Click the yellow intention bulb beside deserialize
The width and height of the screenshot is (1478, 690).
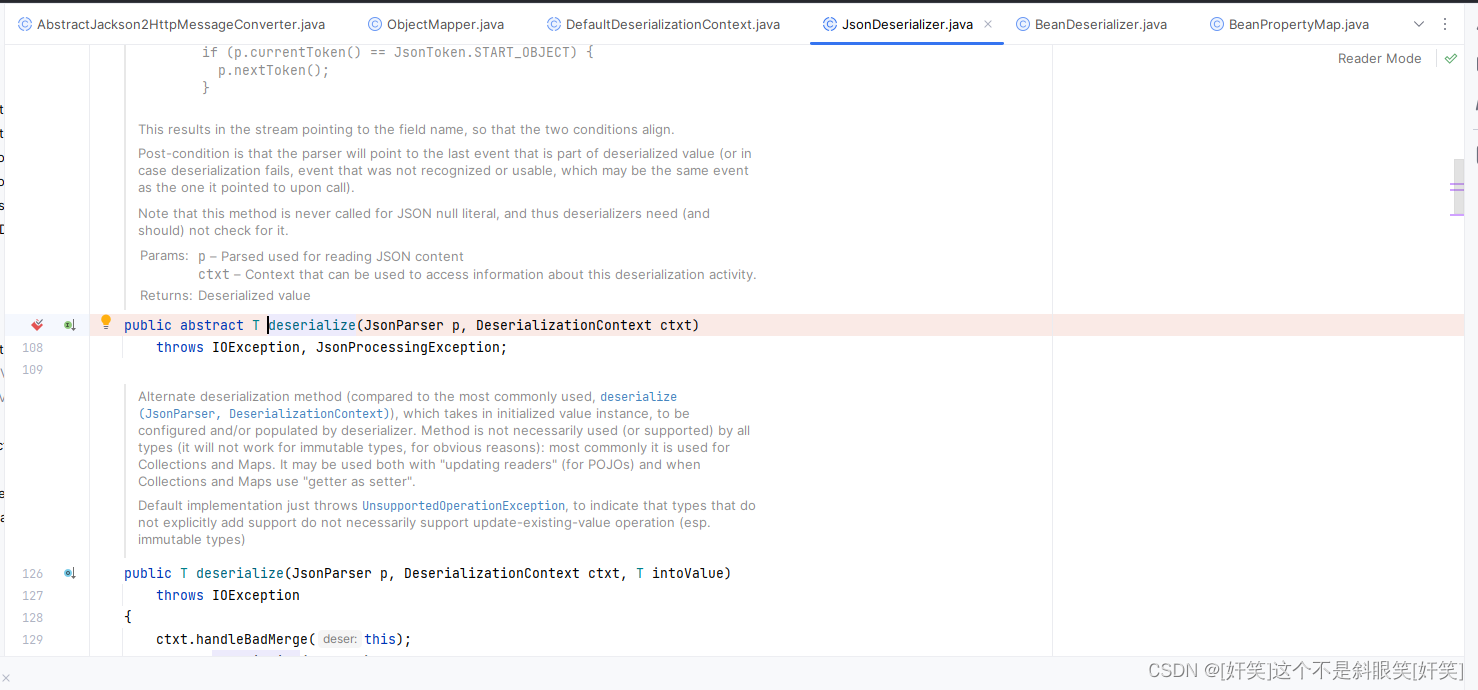click(105, 322)
